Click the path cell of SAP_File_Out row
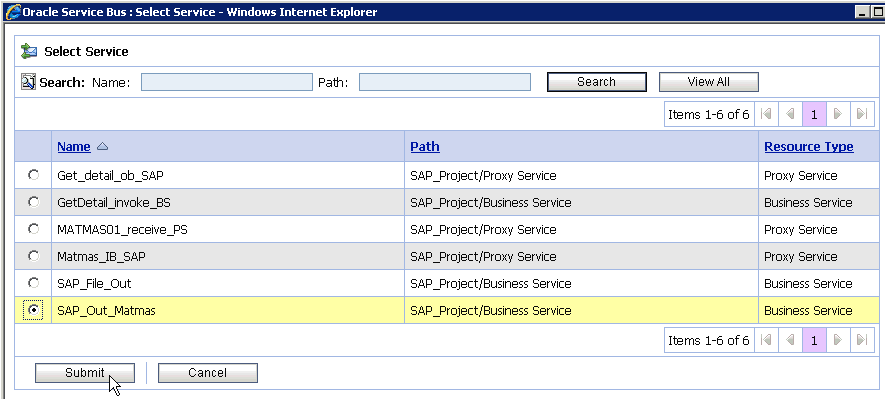 [581, 284]
